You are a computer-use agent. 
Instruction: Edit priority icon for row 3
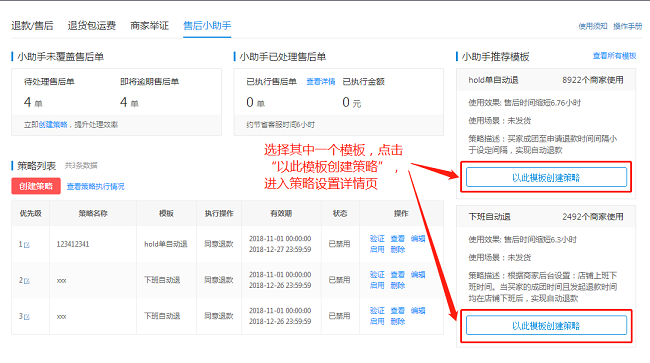click(27, 317)
